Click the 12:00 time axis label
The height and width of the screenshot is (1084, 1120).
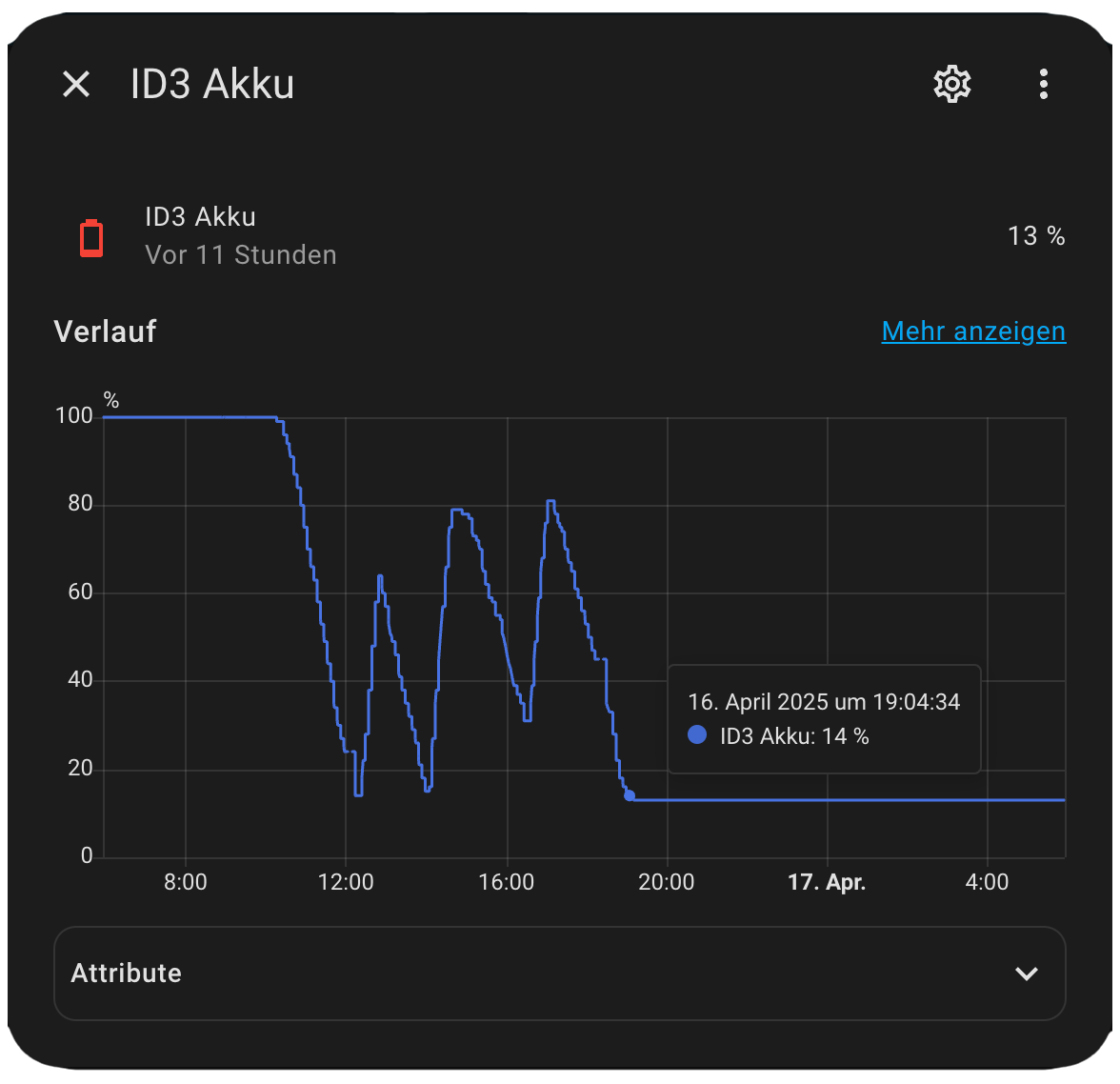coord(346,882)
